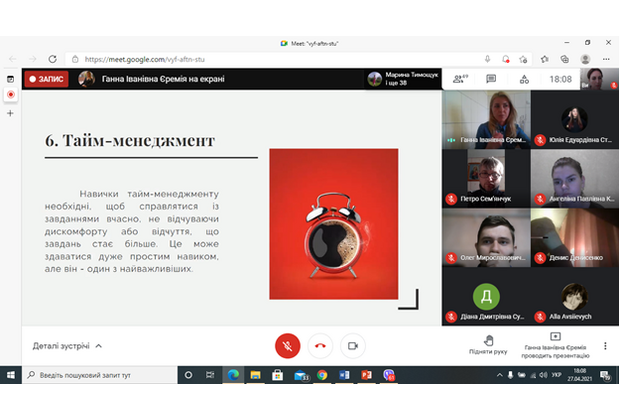Image resolution: width=620 pixels, height=420 pixels.
Task: Raise hand with Підняти руку button
Action: point(488,343)
